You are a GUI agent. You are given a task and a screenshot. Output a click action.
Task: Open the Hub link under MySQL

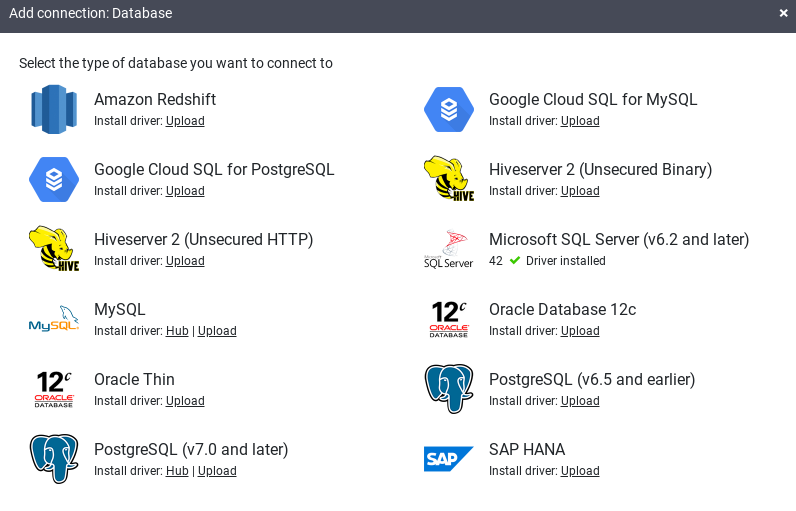177,331
